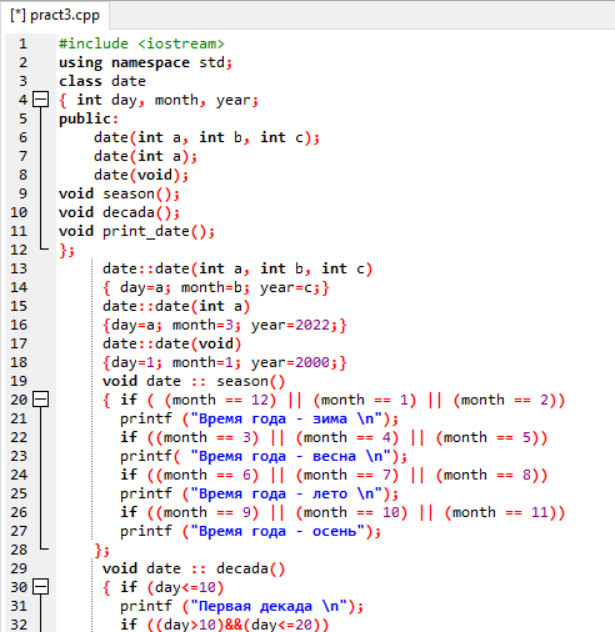Click 'void decada();' declaration
This screenshot has width=615, height=632.
(119, 212)
